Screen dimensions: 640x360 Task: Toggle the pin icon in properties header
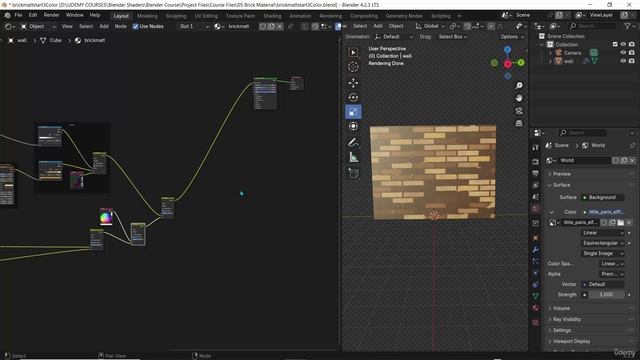coord(632,145)
